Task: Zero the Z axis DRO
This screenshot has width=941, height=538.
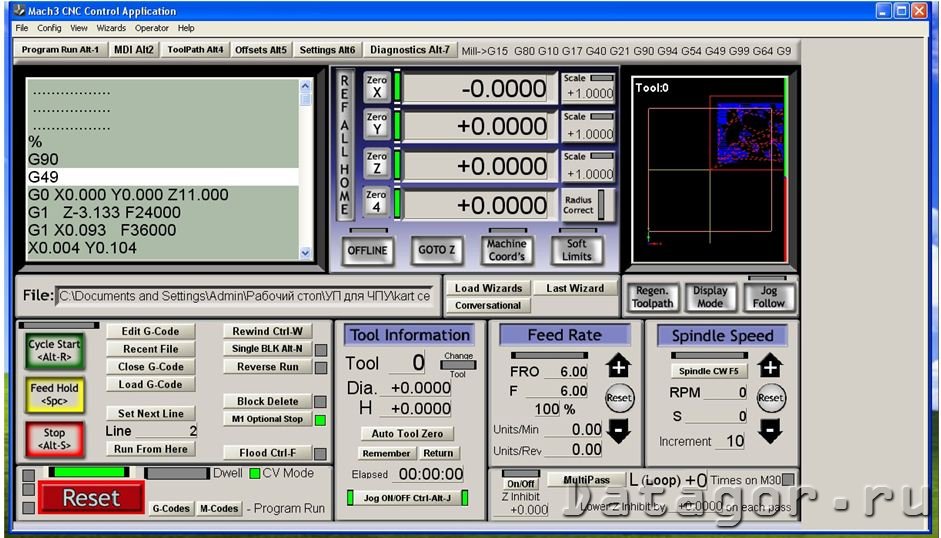Action: pos(377,163)
